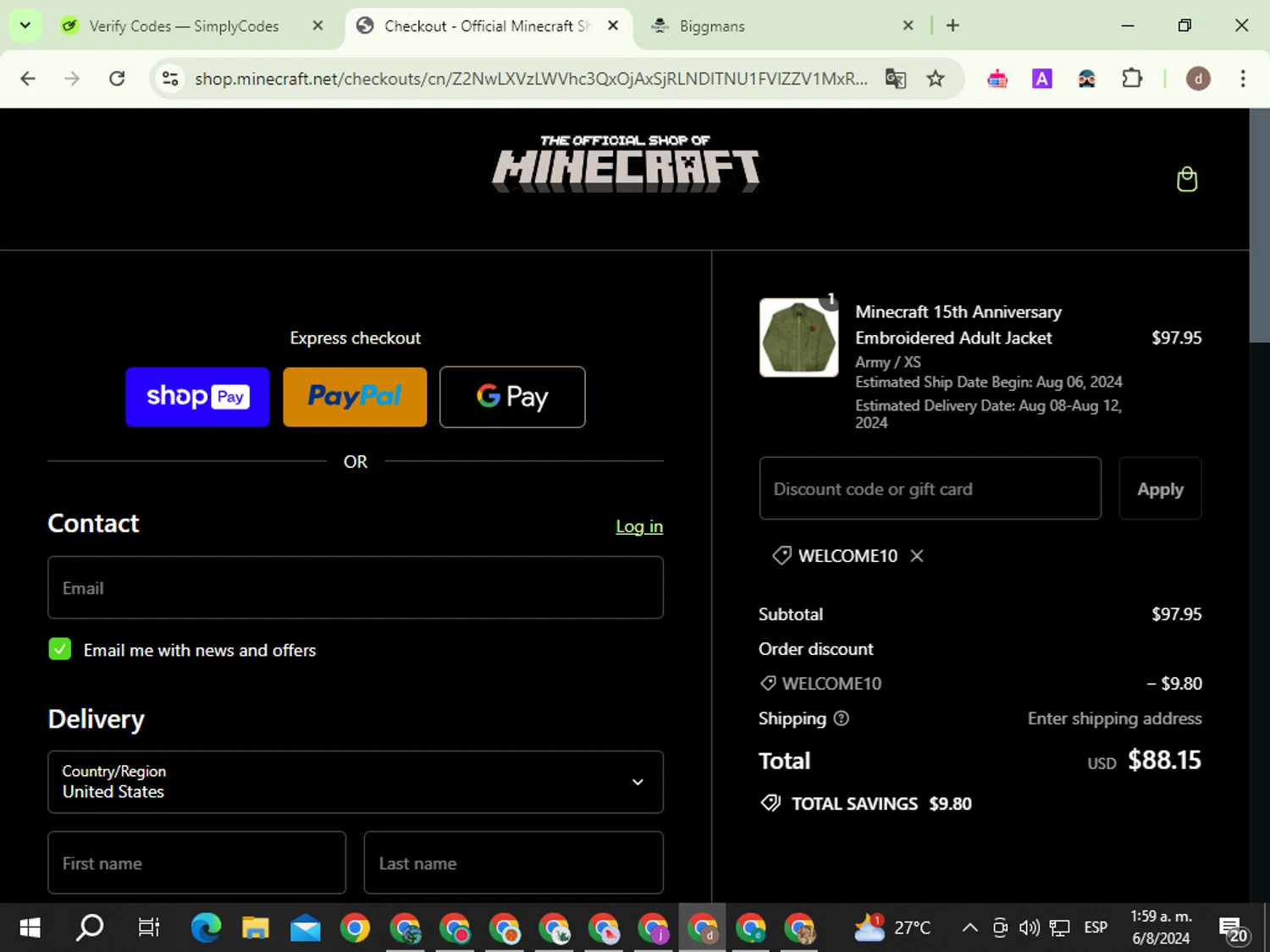Open the Extensions puzzle icon
The width and height of the screenshot is (1270, 952).
[1132, 79]
